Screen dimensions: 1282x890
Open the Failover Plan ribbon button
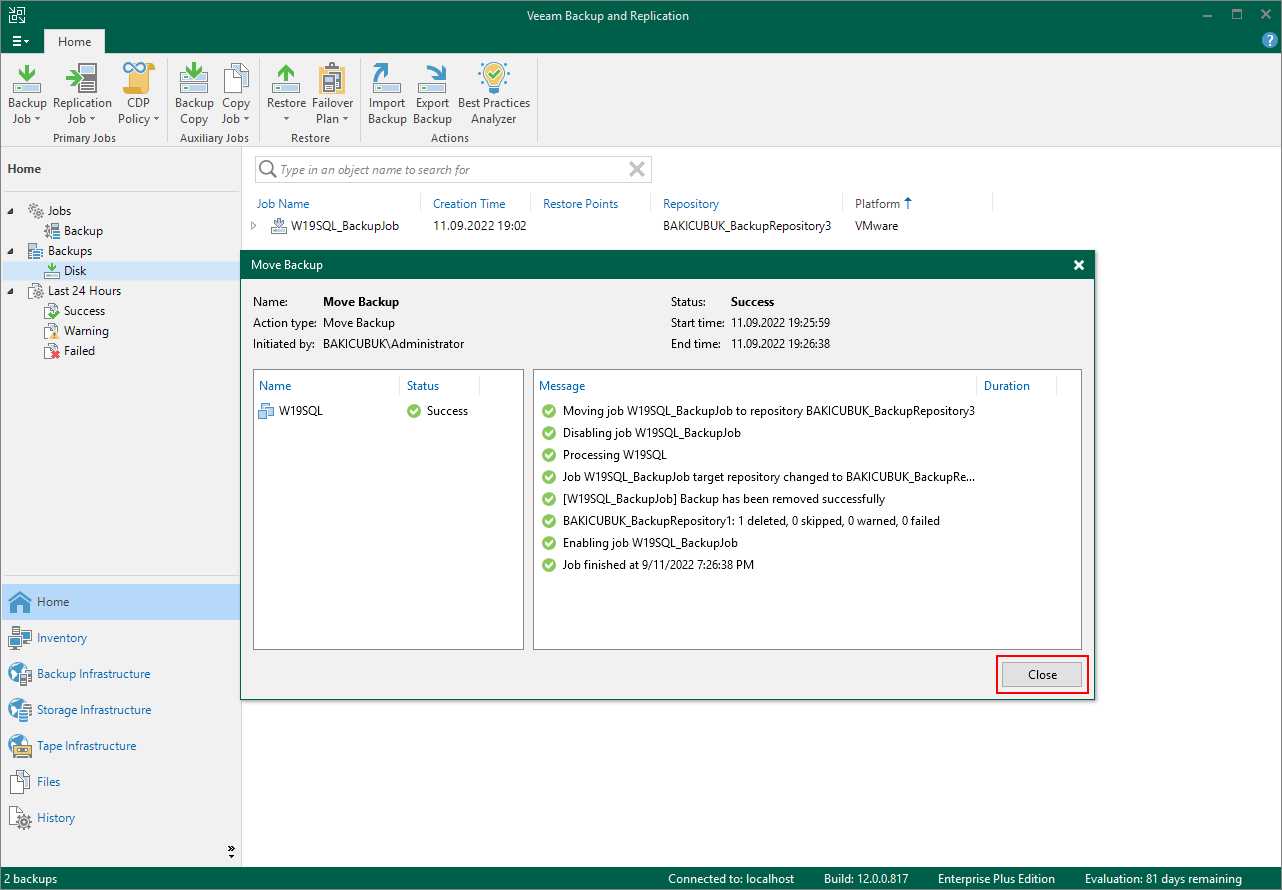(332, 94)
